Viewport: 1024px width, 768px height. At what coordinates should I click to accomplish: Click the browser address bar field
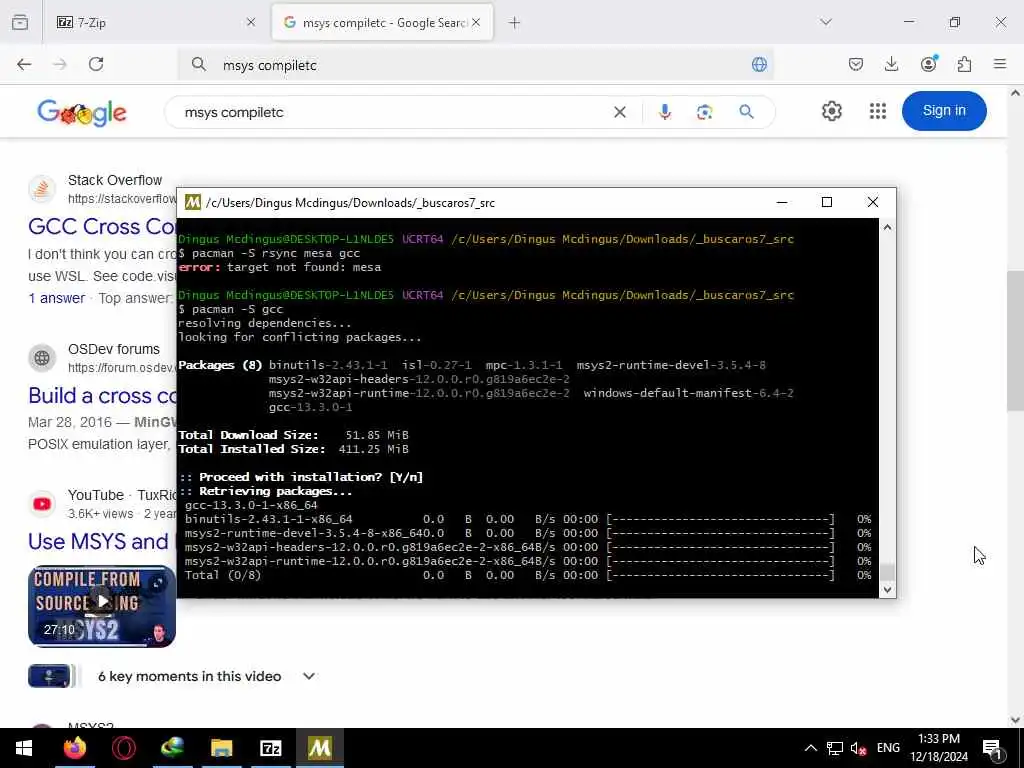475,65
